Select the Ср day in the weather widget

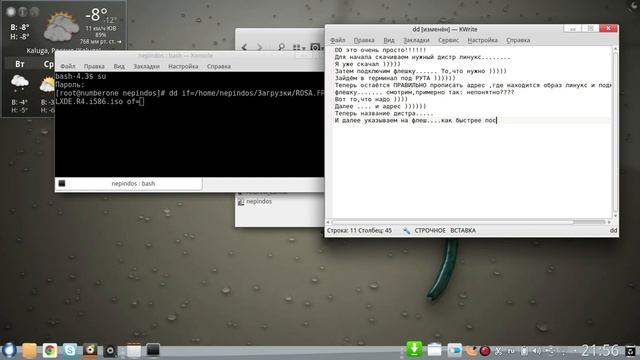[x=49, y=64]
